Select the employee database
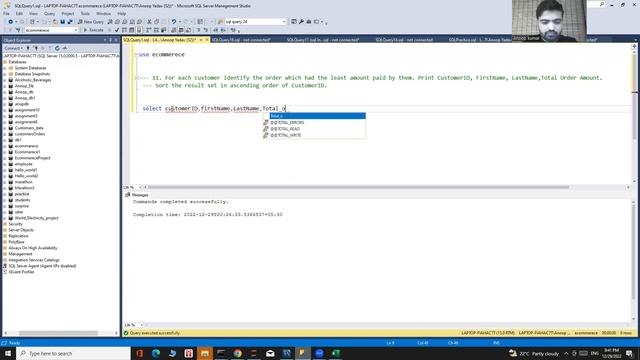 point(23,164)
